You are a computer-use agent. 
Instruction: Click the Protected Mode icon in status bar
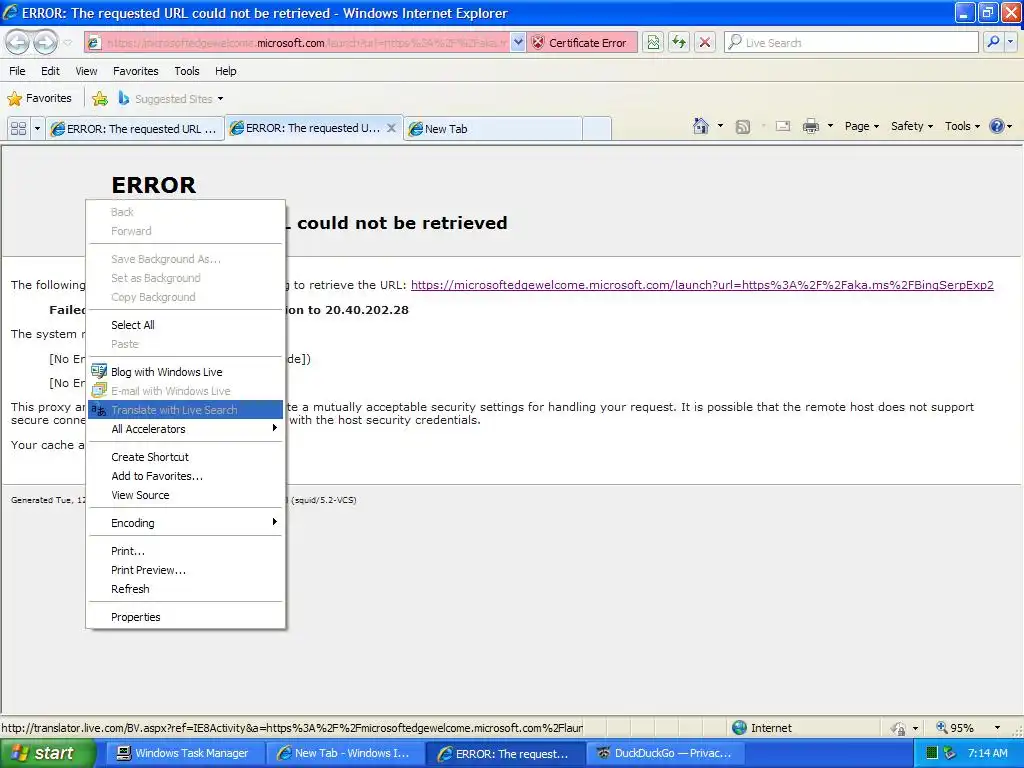tap(899, 728)
